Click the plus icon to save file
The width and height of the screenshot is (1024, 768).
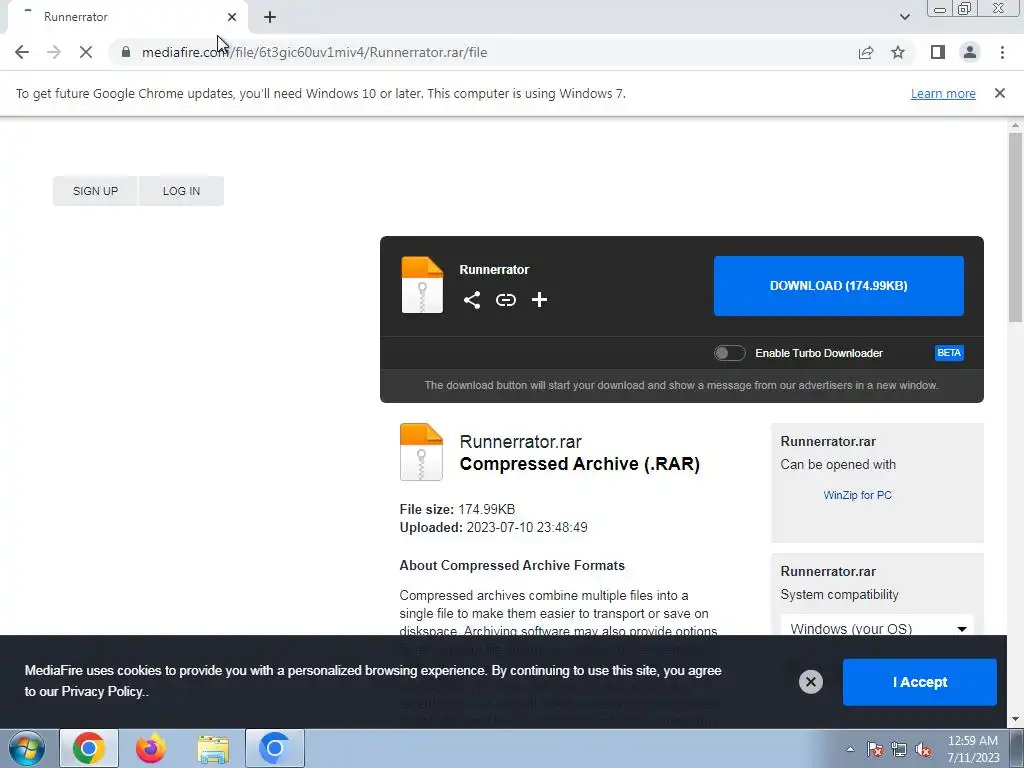pos(539,300)
